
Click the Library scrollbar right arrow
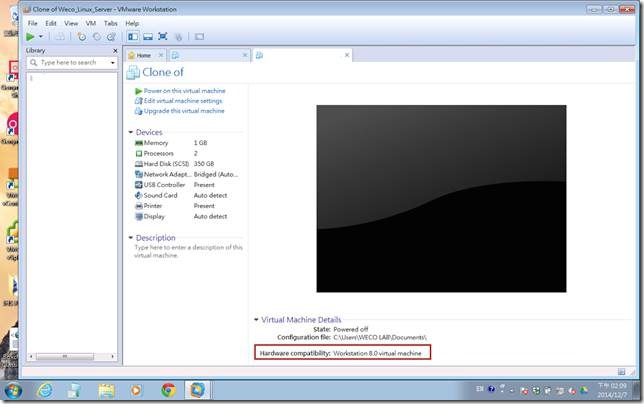pos(113,356)
